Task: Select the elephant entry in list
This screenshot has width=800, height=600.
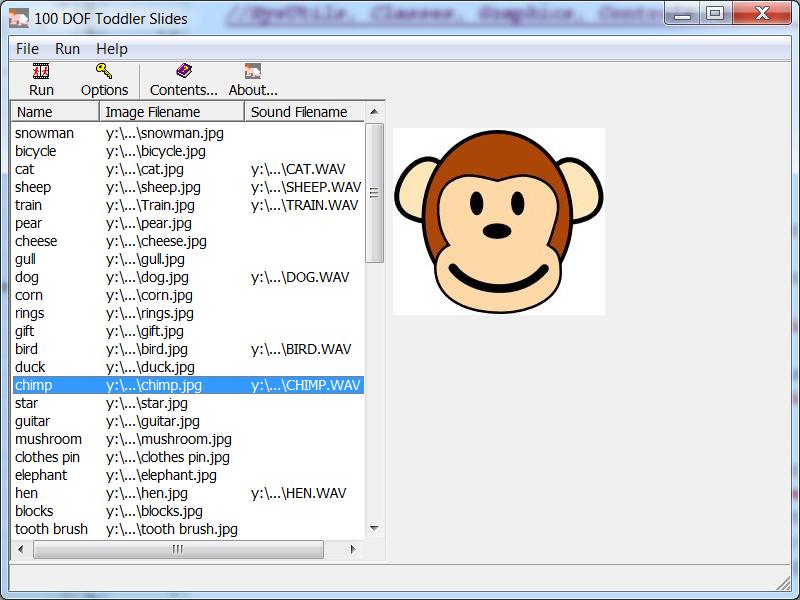Action: click(41, 475)
